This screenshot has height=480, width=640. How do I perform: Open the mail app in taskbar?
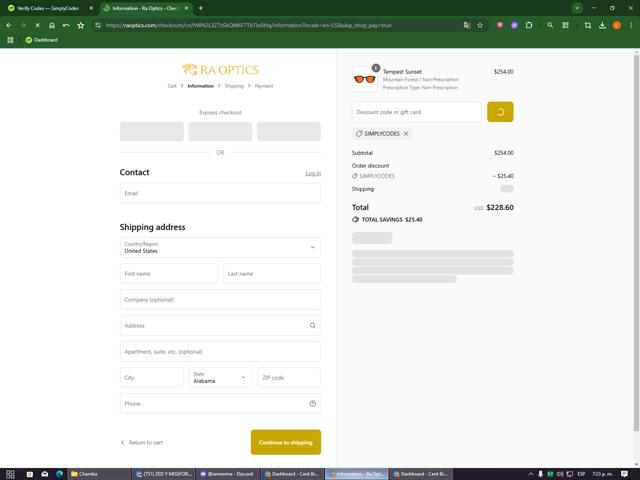45,474
